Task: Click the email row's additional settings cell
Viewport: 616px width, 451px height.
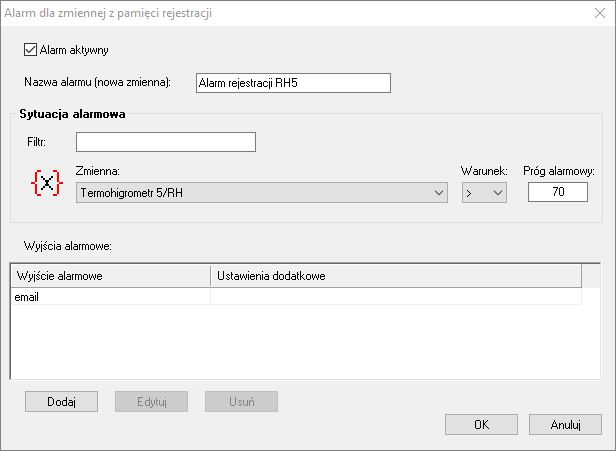Action: coord(396,297)
